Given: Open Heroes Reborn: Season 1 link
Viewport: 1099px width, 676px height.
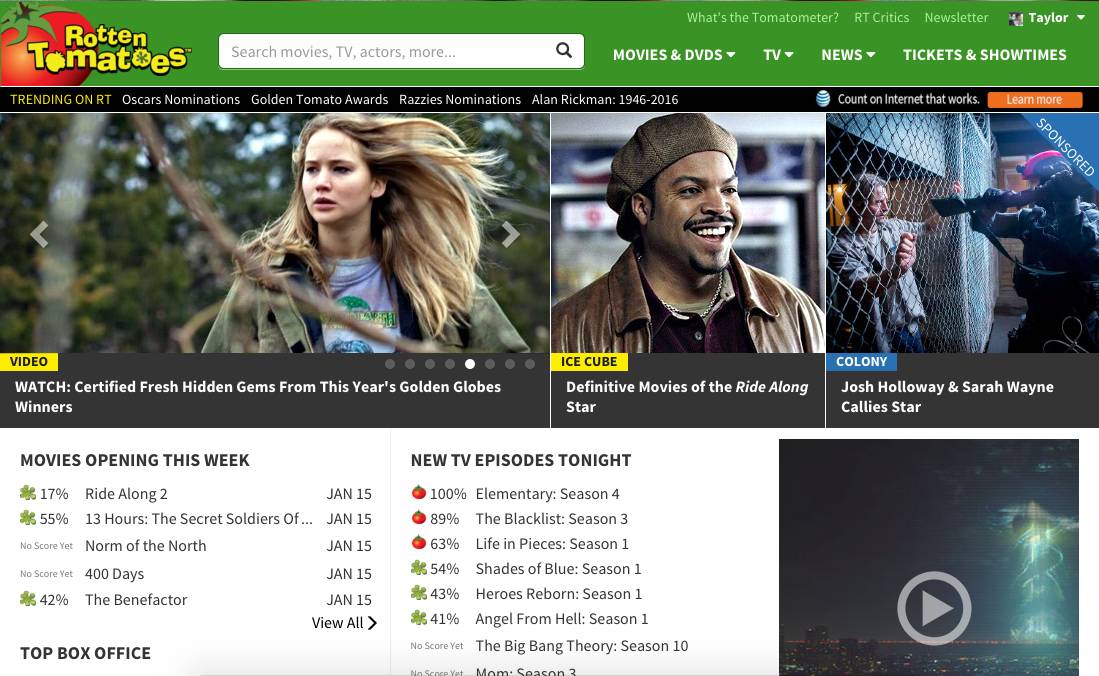Looking at the screenshot, I should point(559,594).
